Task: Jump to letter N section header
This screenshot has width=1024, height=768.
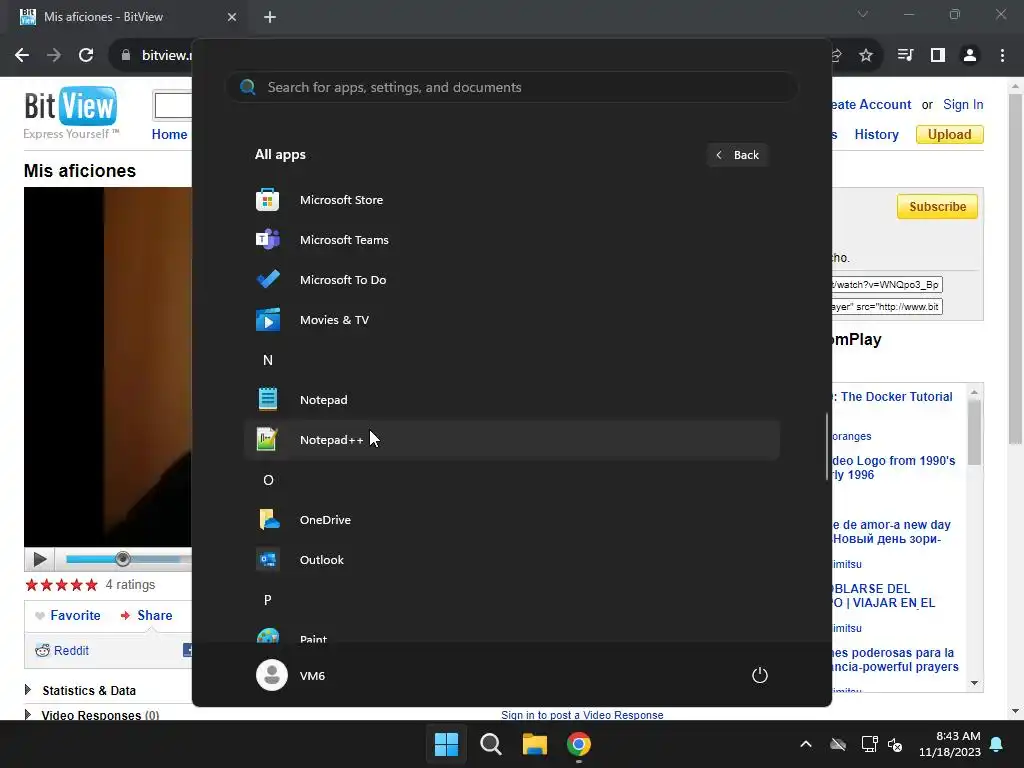Action: pyautogui.click(x=268, y=360)
